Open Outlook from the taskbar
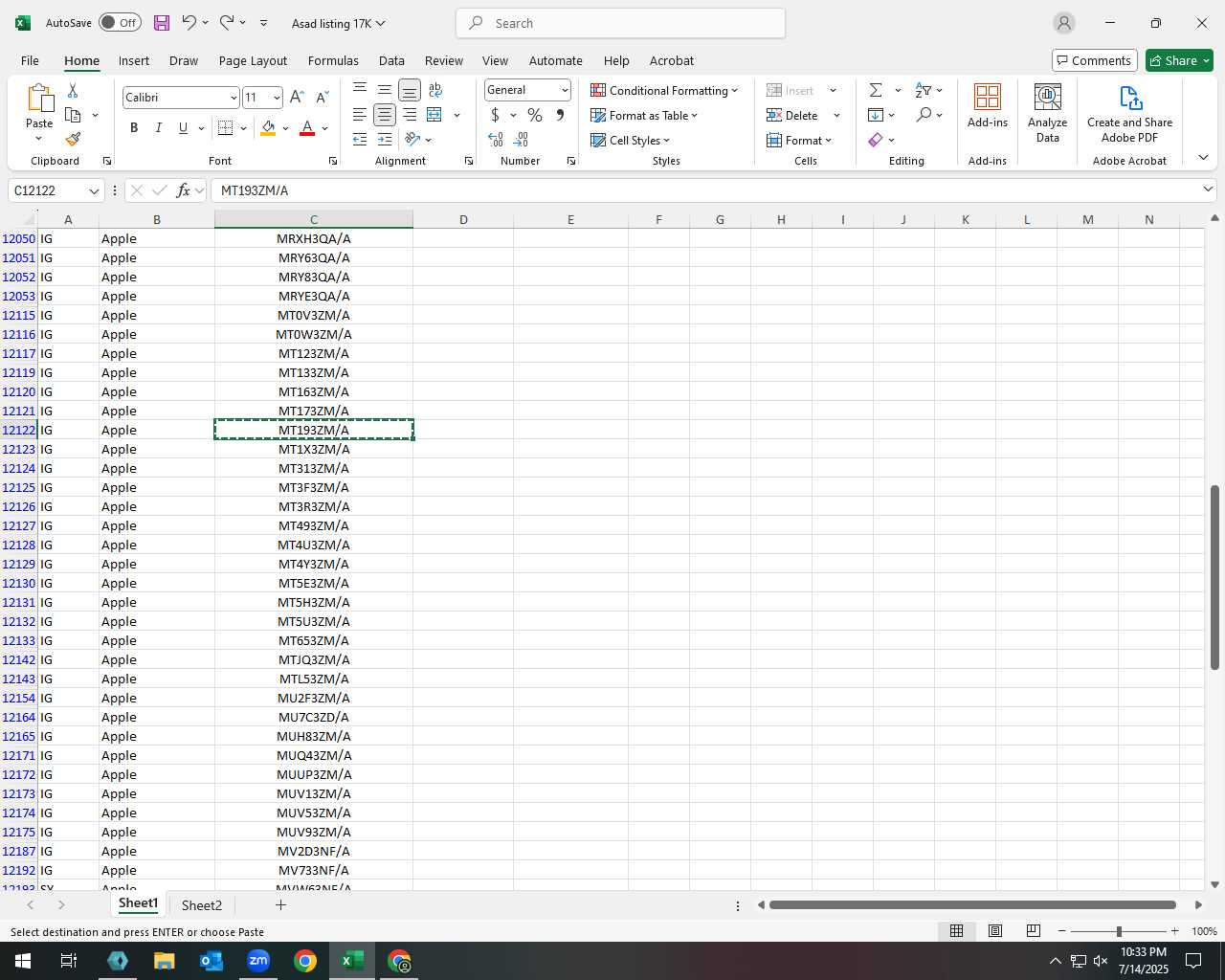Screen dimensions: 1225x980 pos(212,961)
